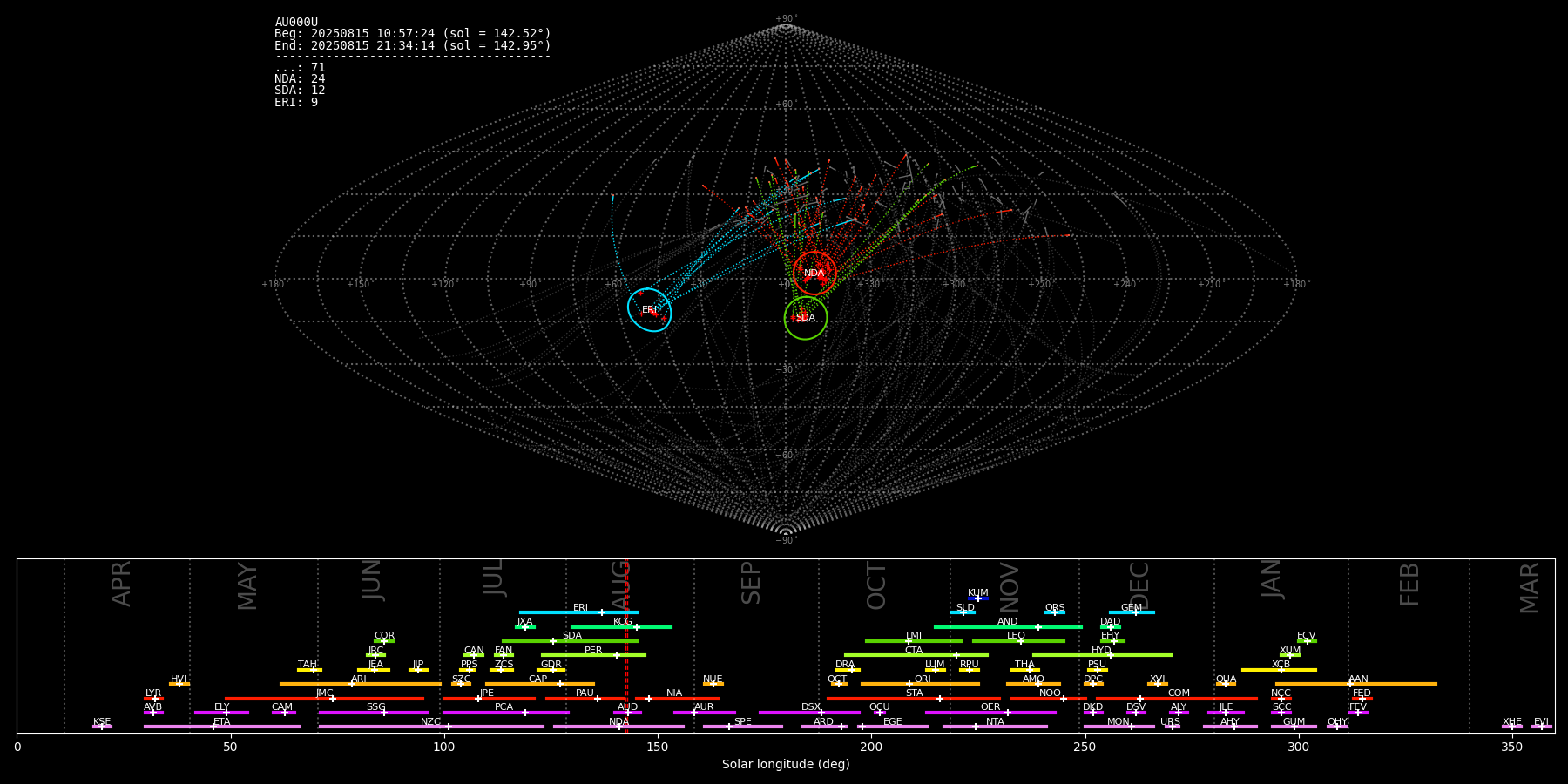Select the ETA shower label in timeline
Image resolution: width=1568 pixels, height=784 pixels.
222,722
